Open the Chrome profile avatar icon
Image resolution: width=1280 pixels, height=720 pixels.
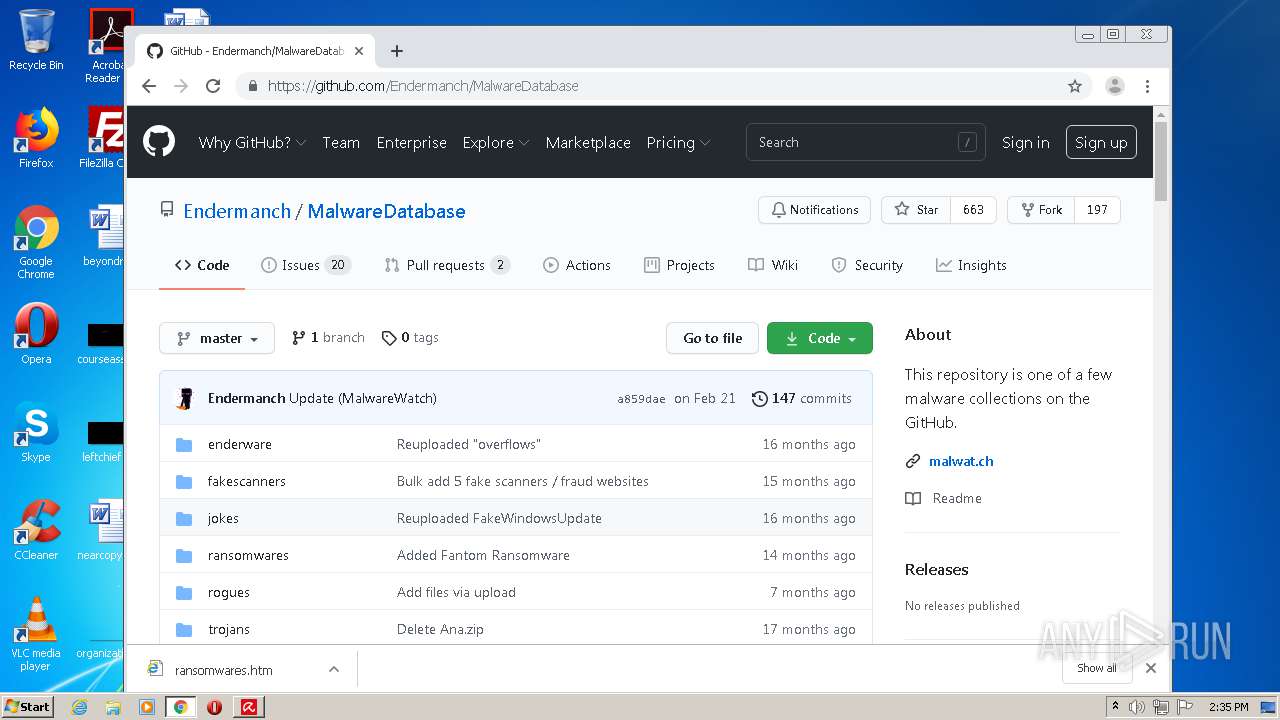click(x=1114, y=86)
